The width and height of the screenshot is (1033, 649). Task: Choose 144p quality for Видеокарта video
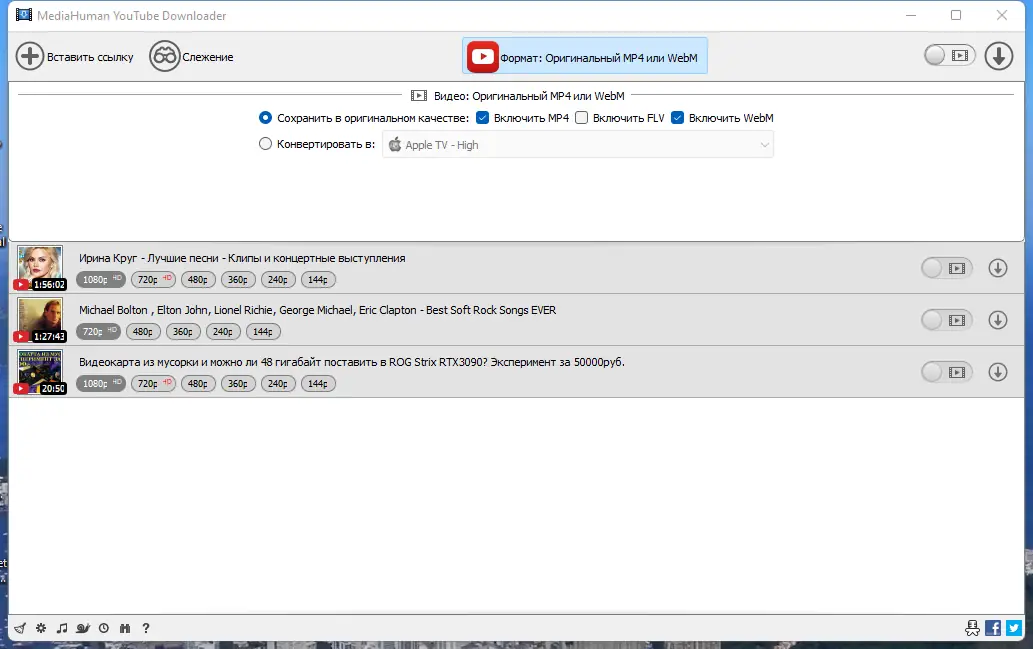[x=318, y=383]
